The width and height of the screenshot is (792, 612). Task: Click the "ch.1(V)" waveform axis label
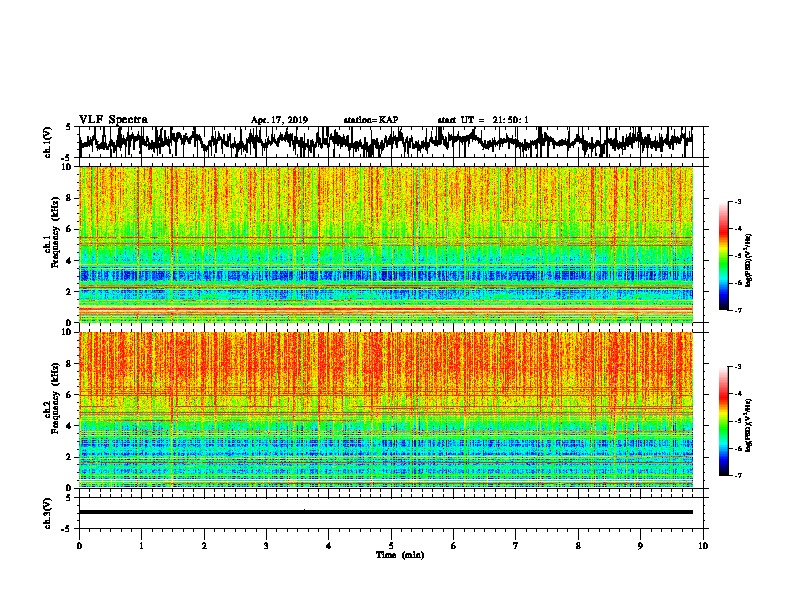(48, 142)
